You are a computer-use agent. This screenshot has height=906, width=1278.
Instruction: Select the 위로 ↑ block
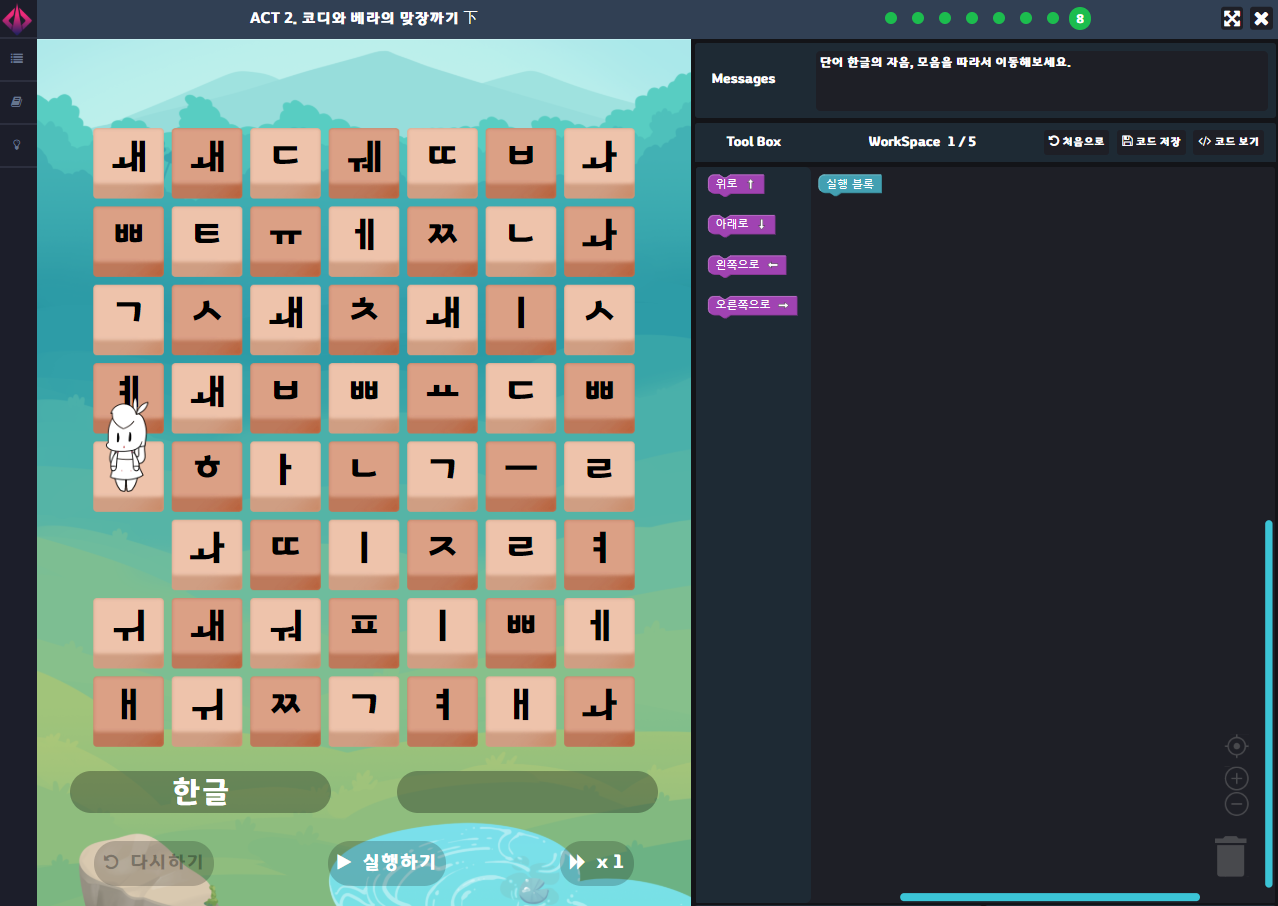[x=736, y=184]
